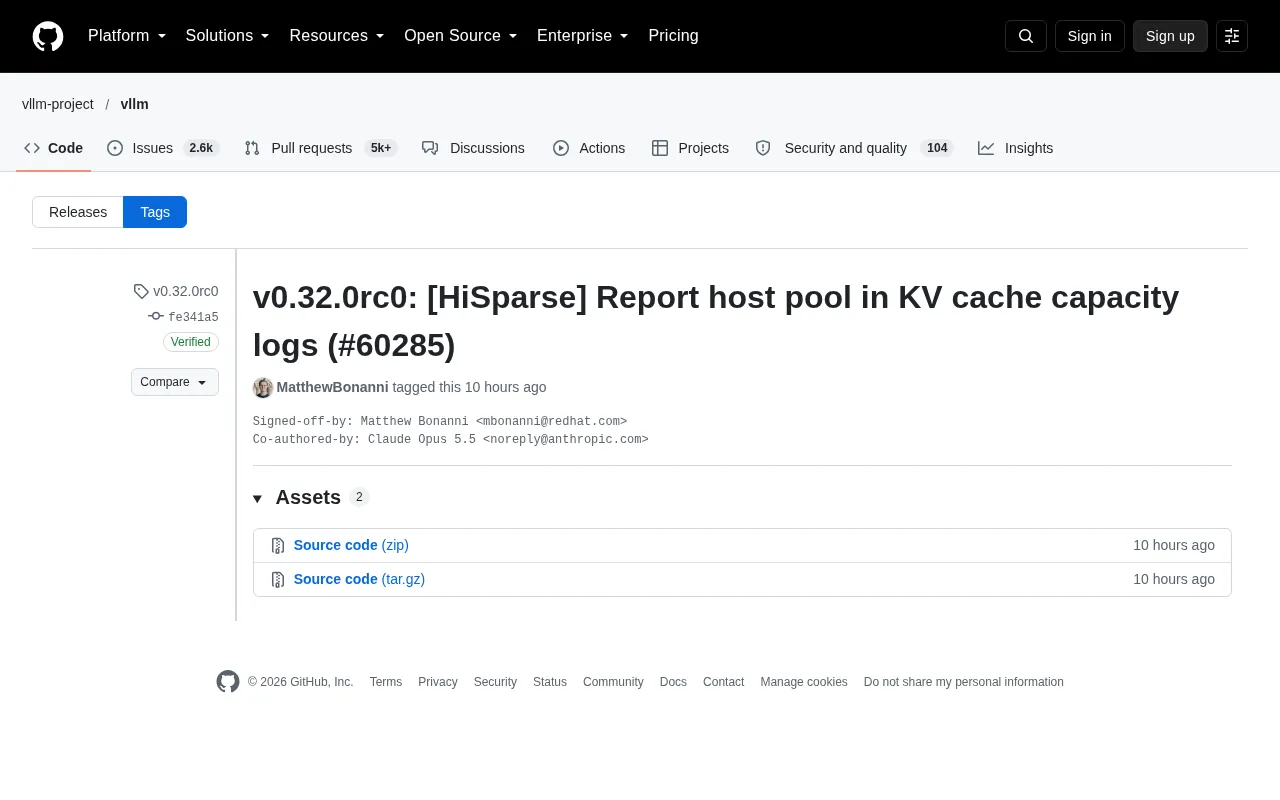The width and height of the screenshot is (1280, 800).
Task: Open the search magnifier button
Action: pos(1026,36)
